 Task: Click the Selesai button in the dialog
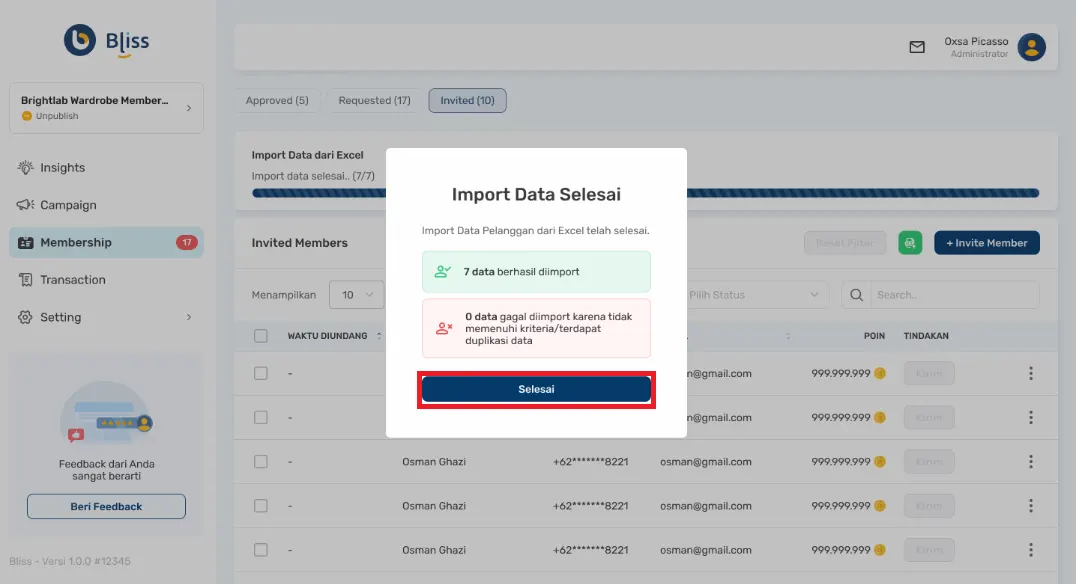click(x=536, y=389)
